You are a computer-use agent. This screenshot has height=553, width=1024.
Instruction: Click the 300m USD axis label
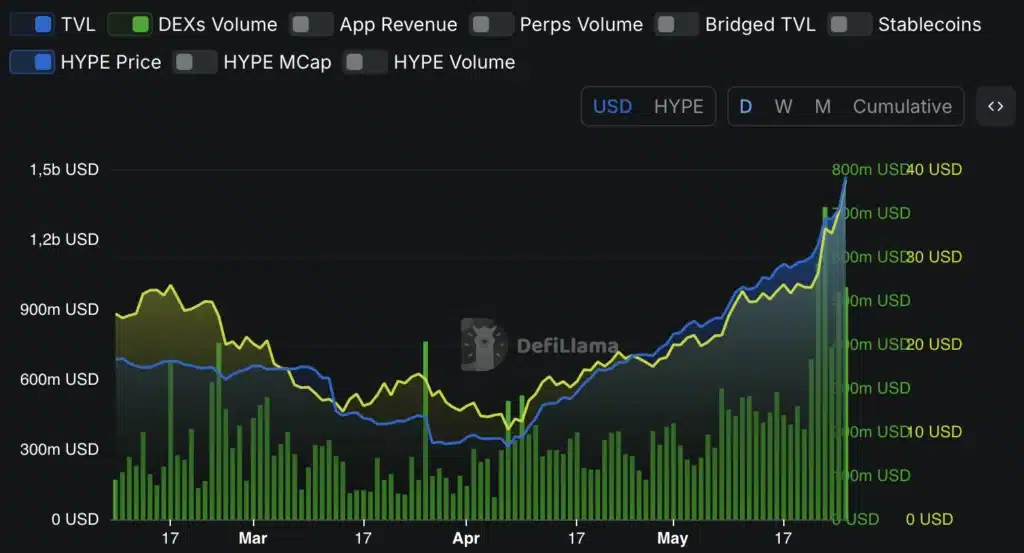59,449
